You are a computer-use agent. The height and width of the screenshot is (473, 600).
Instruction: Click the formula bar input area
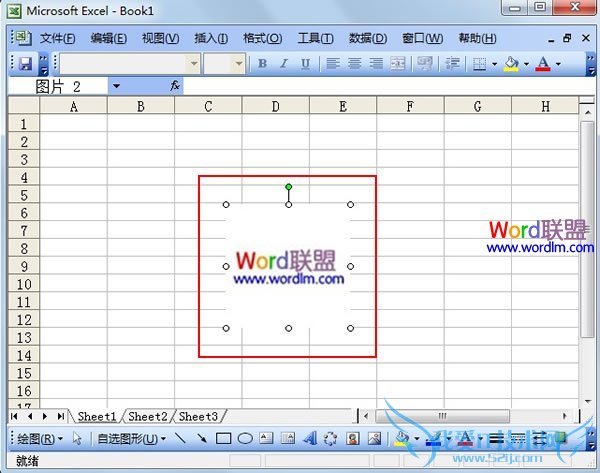coord(389,86)
